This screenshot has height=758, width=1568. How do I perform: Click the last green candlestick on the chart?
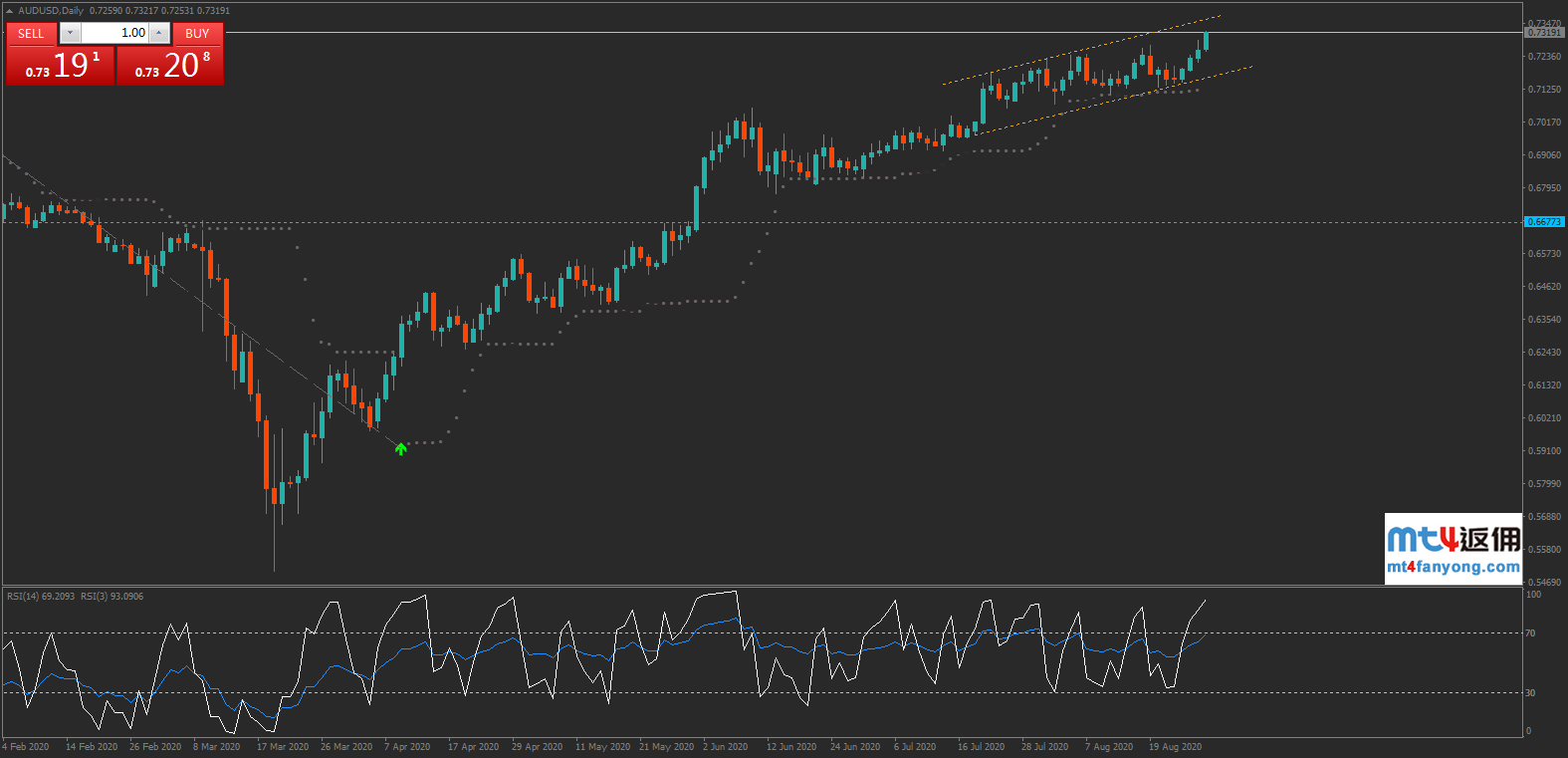coord(1206,41)
